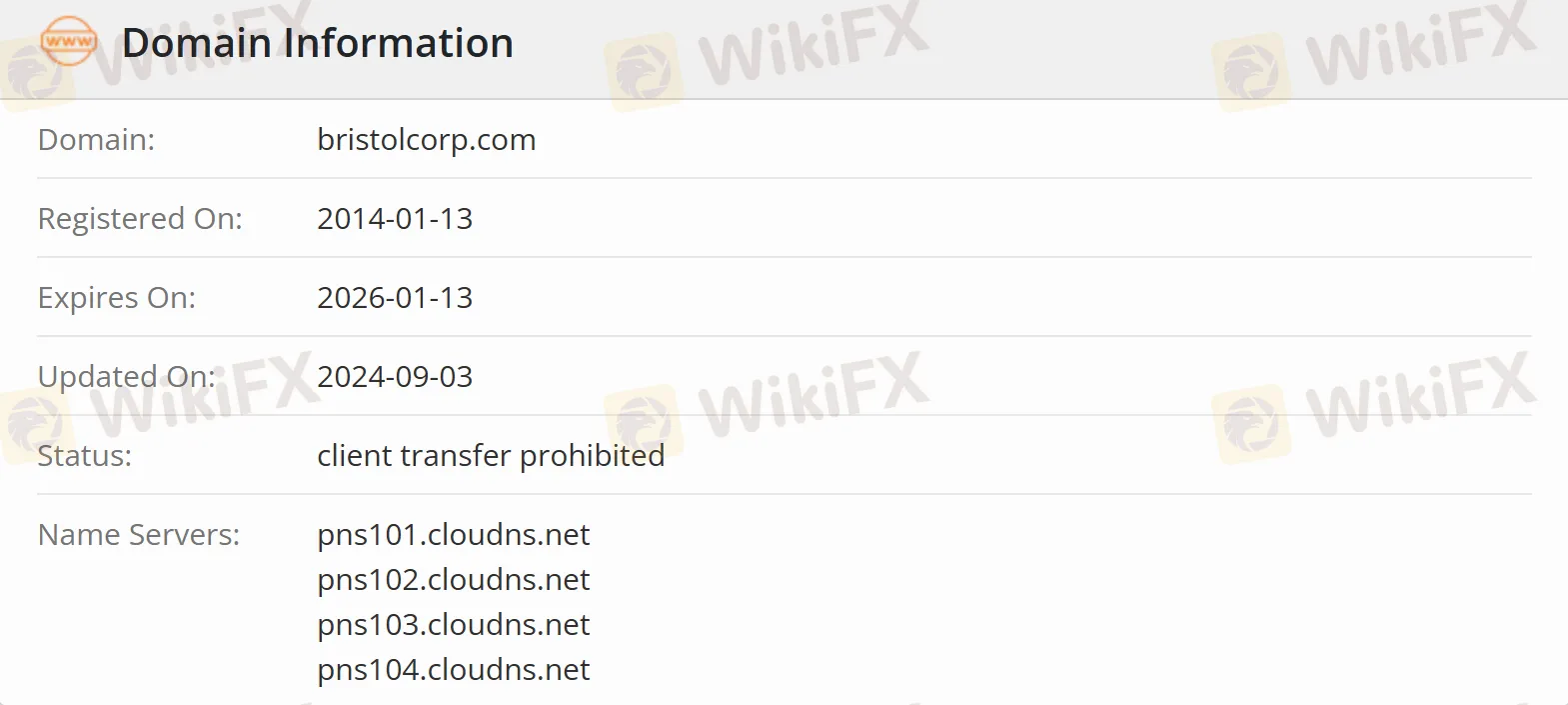Click the Status: field label
The width and height of the screenshot is (1568, 705).
click(84, 456)
